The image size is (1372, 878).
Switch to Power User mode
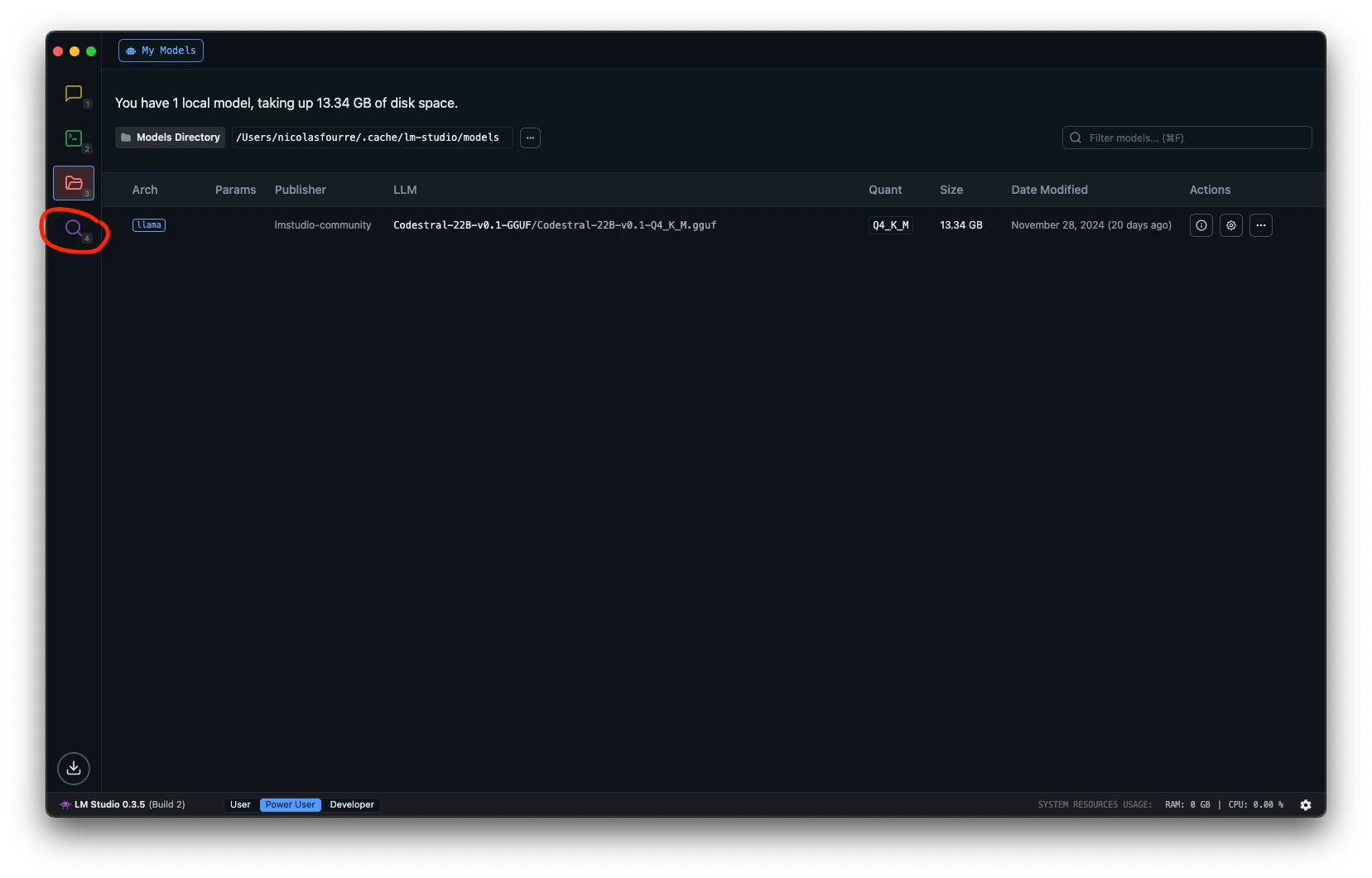pyautogui.click(x=291, y=805)
